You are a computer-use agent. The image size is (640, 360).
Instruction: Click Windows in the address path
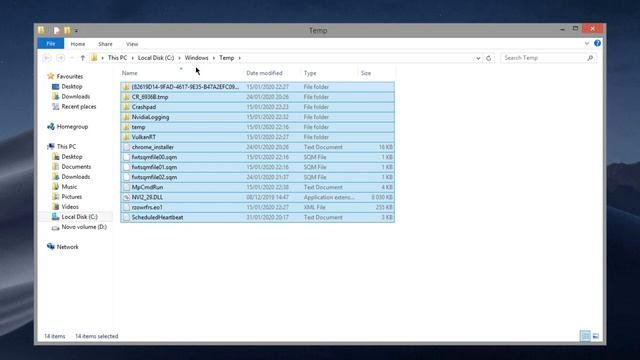(x=196, y=58)
